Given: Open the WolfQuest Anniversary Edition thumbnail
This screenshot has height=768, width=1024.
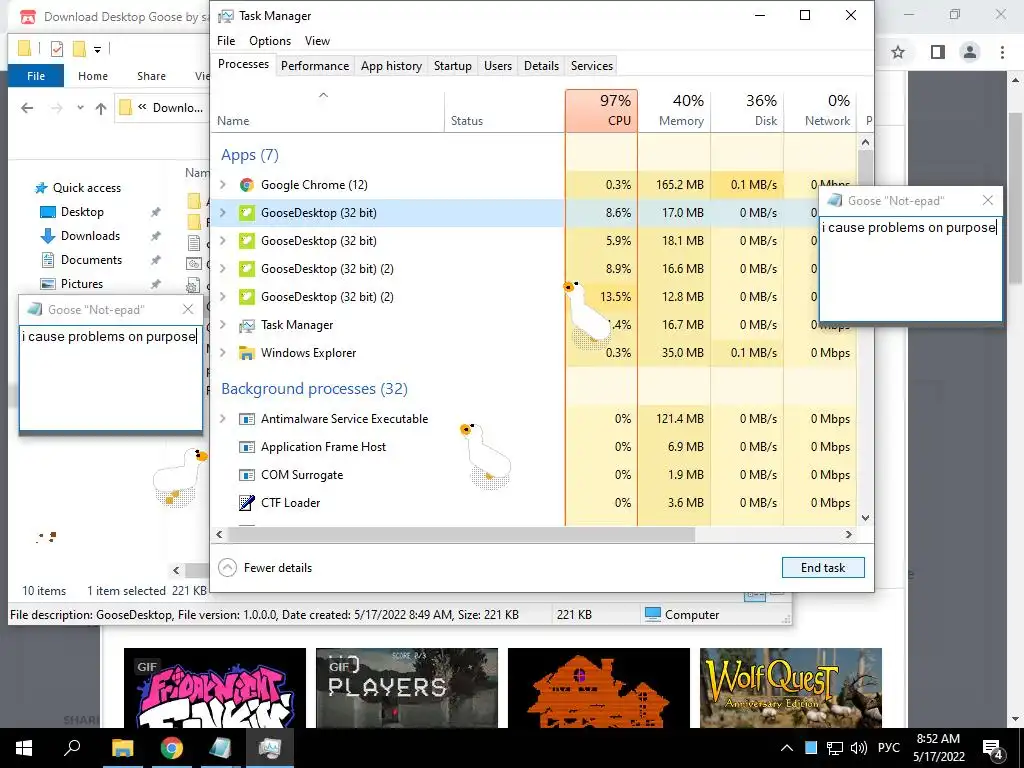Looking at the screenshot, I should 791,688.
